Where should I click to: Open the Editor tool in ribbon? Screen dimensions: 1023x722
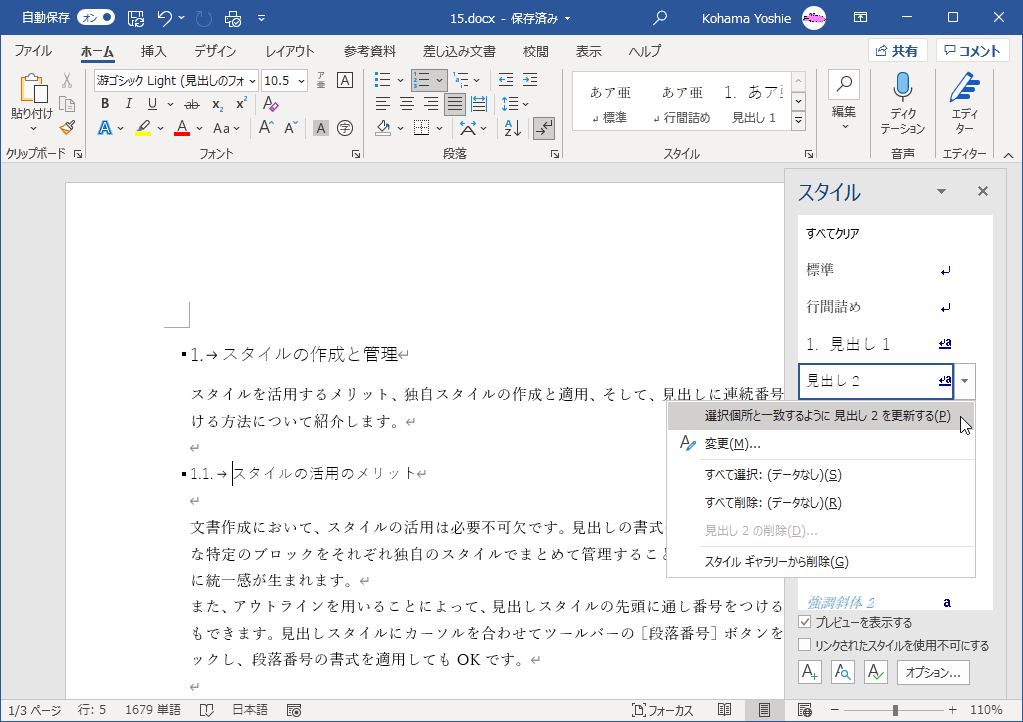[964, 103]
